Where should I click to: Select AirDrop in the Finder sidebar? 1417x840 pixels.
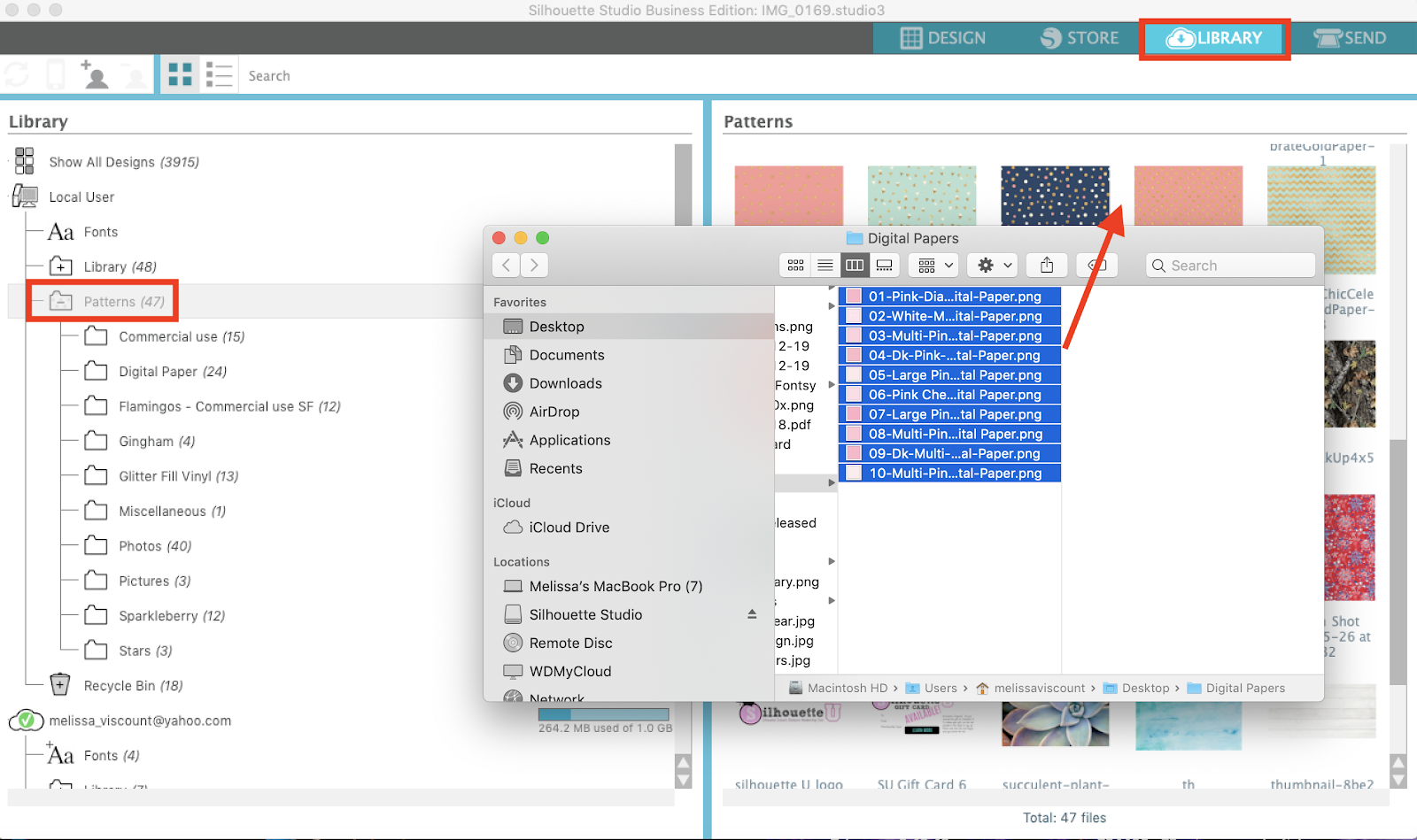pyautogui.click(x=554, y=412)
